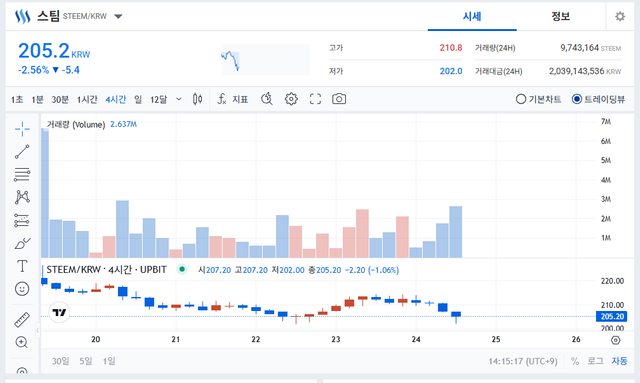Click the 14:15:17 (UTC+9) timezone button
Image resolution: width=640 pixels, height=383 pixels.
[x=523, y=361]
